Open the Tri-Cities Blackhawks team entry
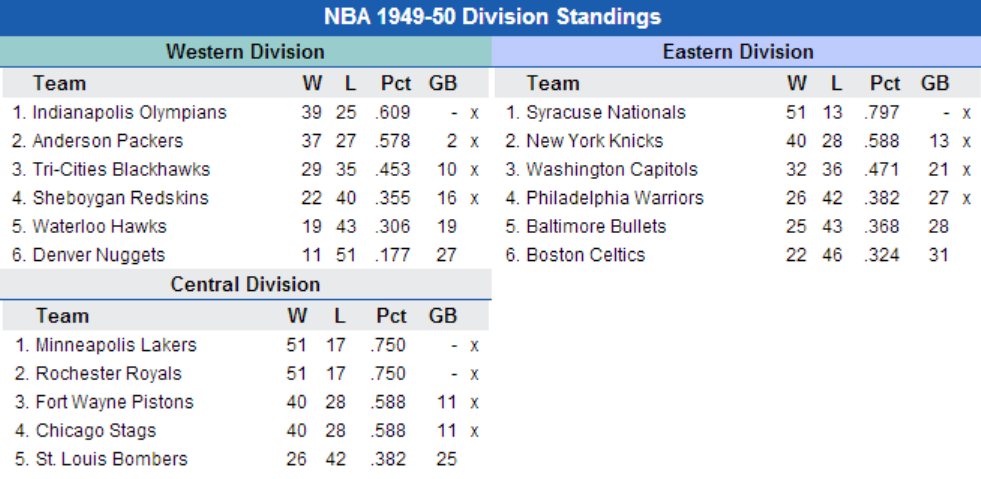981x479 pixels. coord(121,170)
